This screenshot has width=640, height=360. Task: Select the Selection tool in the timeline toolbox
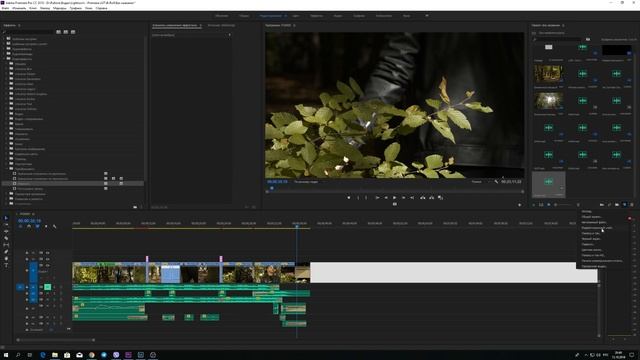coord(6,218)
